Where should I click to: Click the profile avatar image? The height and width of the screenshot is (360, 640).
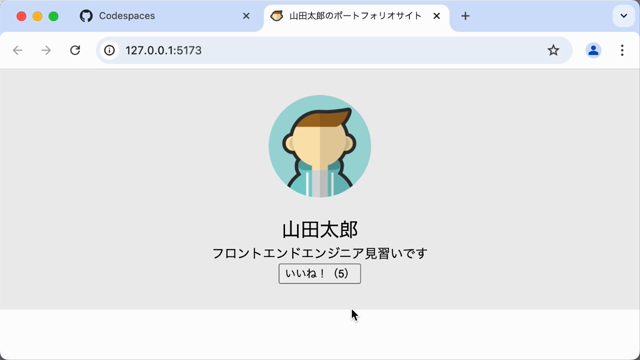pos(320,147)
